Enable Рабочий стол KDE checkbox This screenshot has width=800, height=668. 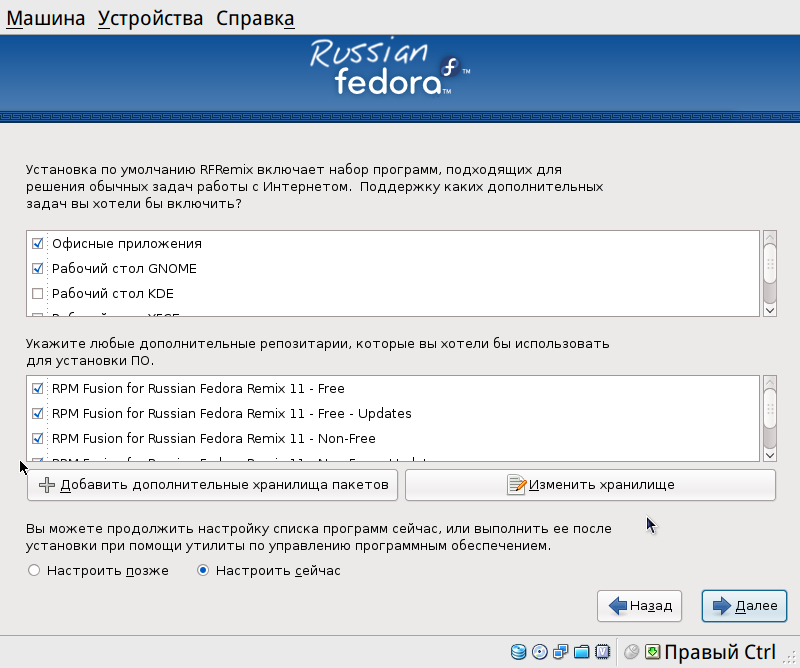coord(37,293)
